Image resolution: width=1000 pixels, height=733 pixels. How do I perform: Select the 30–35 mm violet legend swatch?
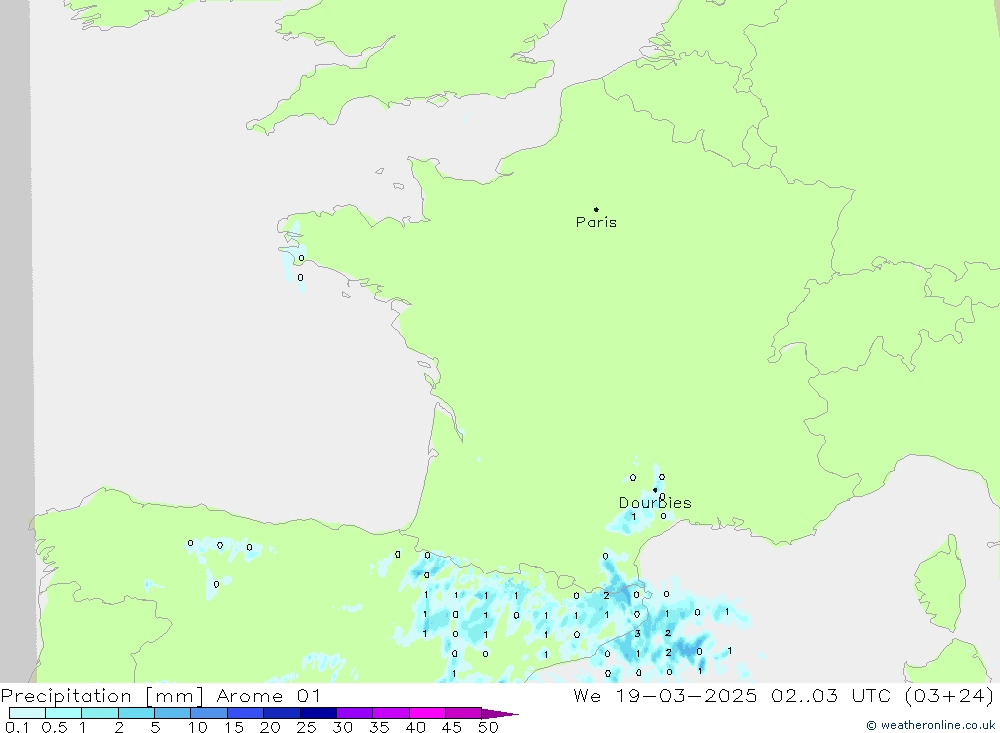[355, 713]
